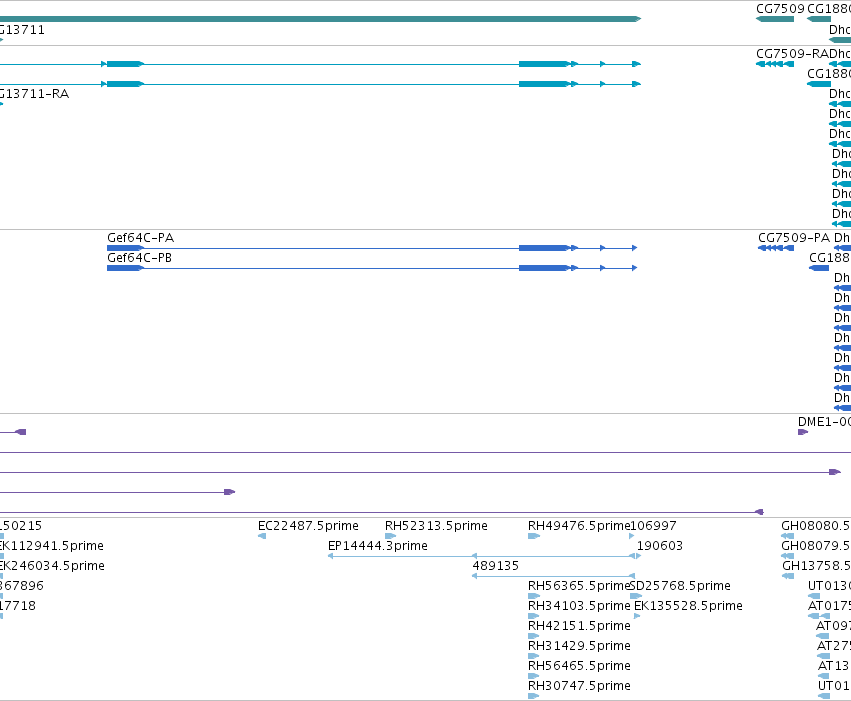Open the EP14444.3prime label

(378, 546)
